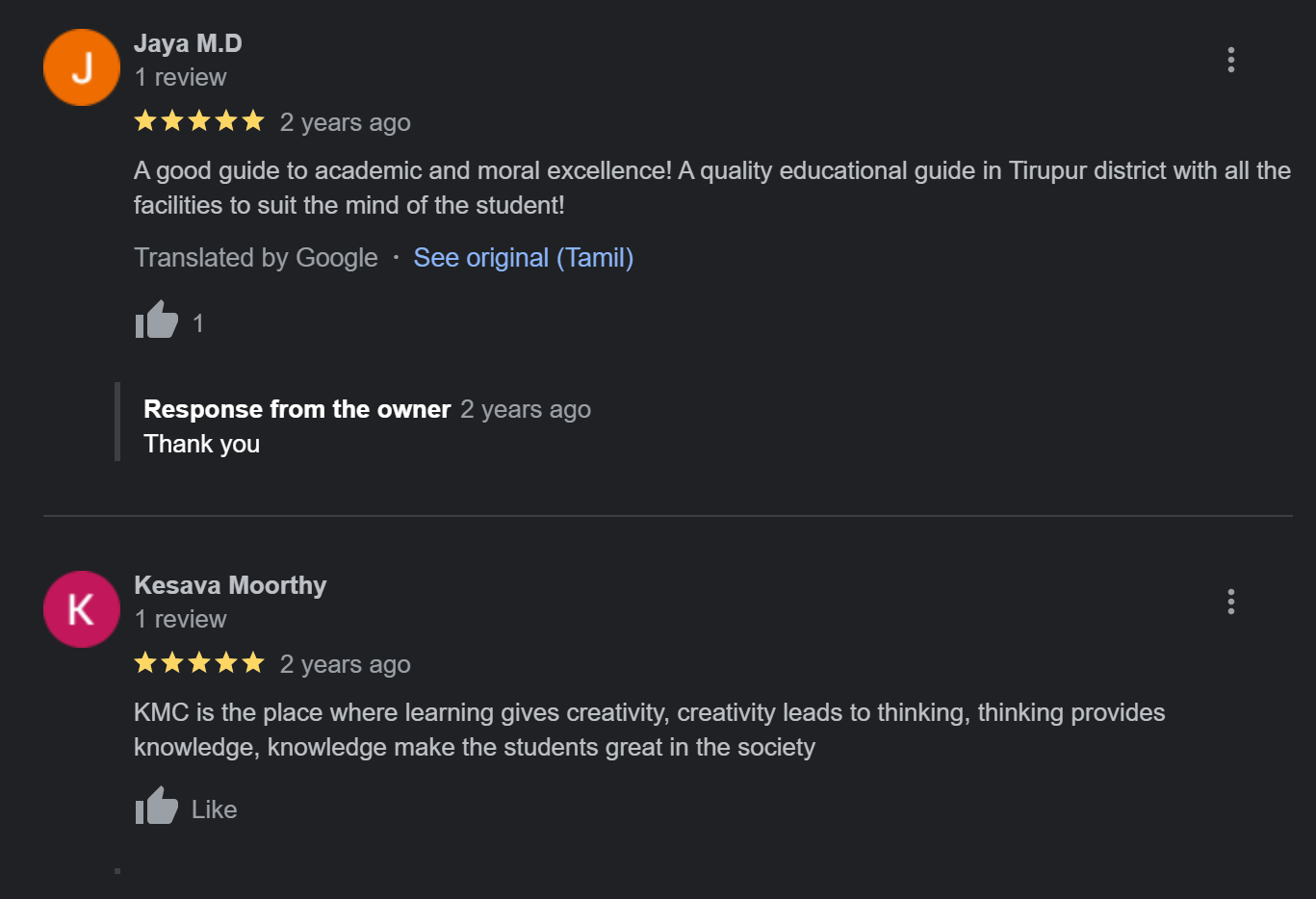Viewport: 1316px width, 899px height.
Task: Click the Like label on Kesava's review
Action: tap(214, 809)
